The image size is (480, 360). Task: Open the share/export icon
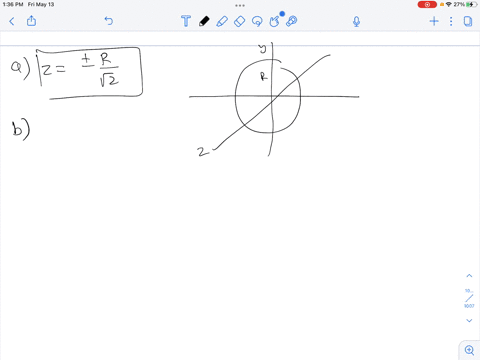click(31, 21)
